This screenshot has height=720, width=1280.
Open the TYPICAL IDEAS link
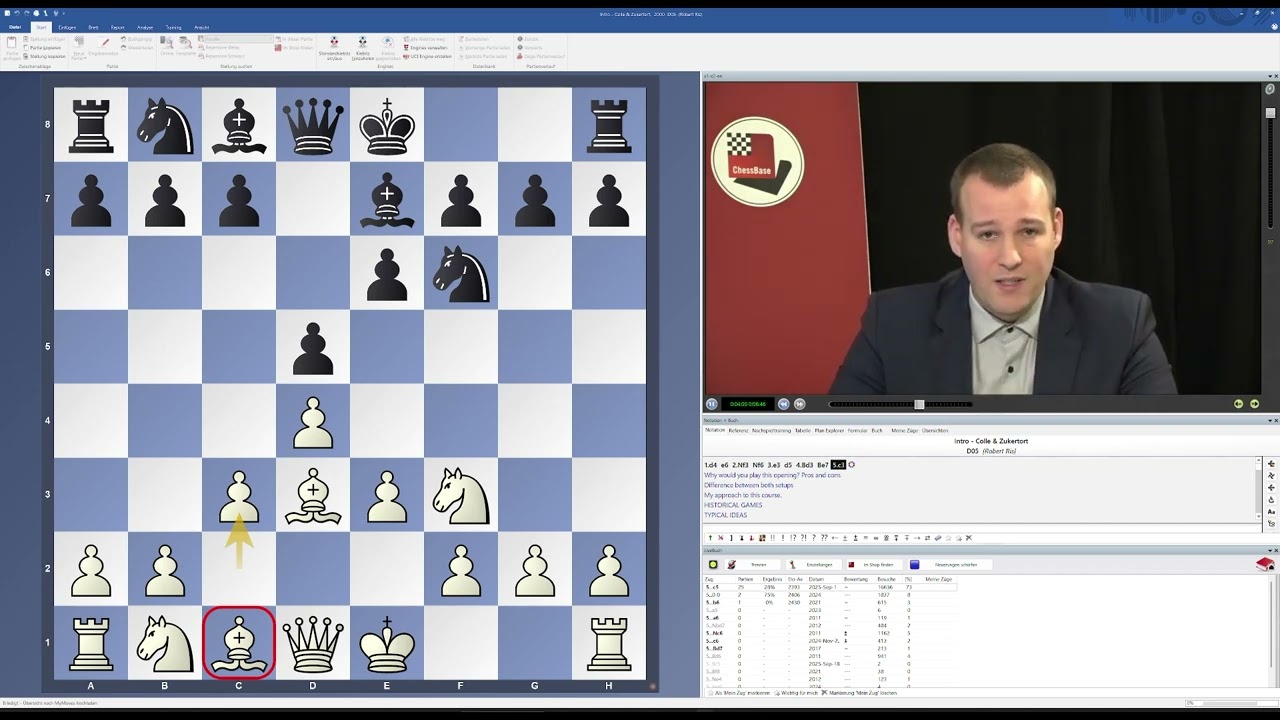pos(725,515)
